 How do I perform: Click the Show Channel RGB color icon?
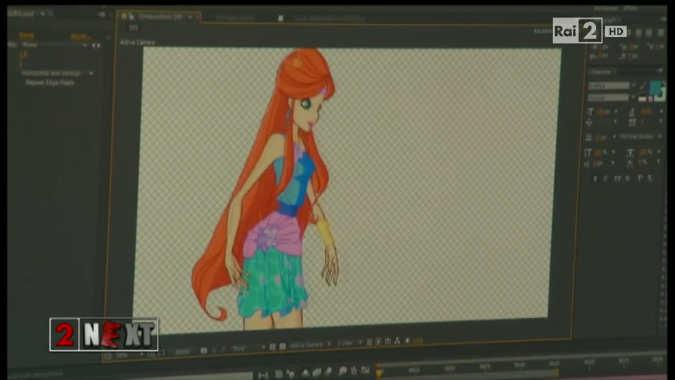coord(224,349)
